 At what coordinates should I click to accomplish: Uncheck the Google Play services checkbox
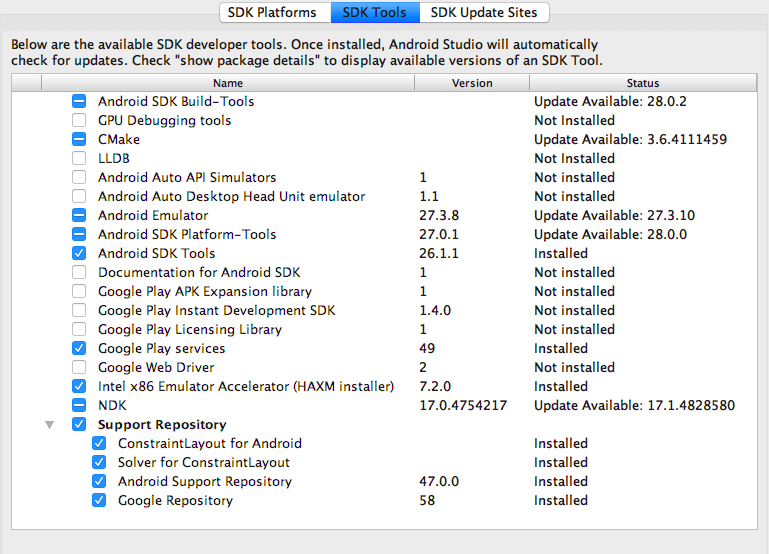click(x=79, y=348)
